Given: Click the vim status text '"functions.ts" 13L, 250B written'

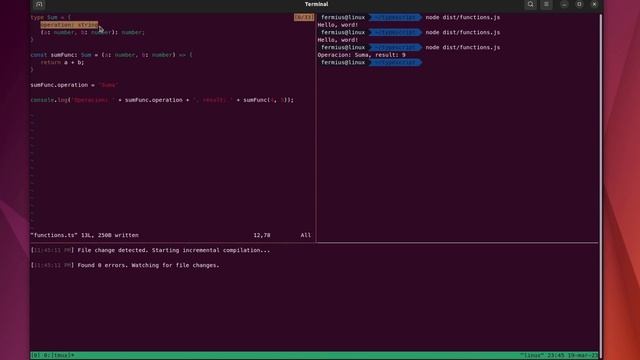Looking at the screenshot, I should click(84, 235).
